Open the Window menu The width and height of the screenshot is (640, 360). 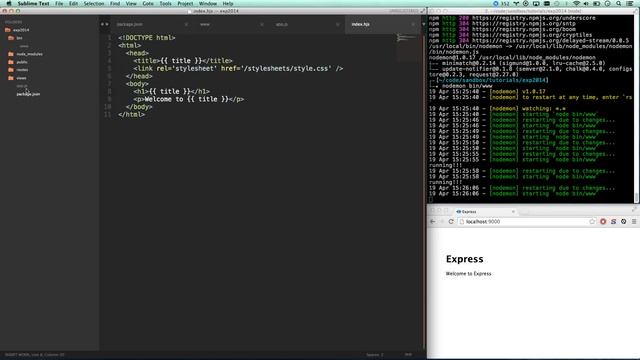coord(208,3)
